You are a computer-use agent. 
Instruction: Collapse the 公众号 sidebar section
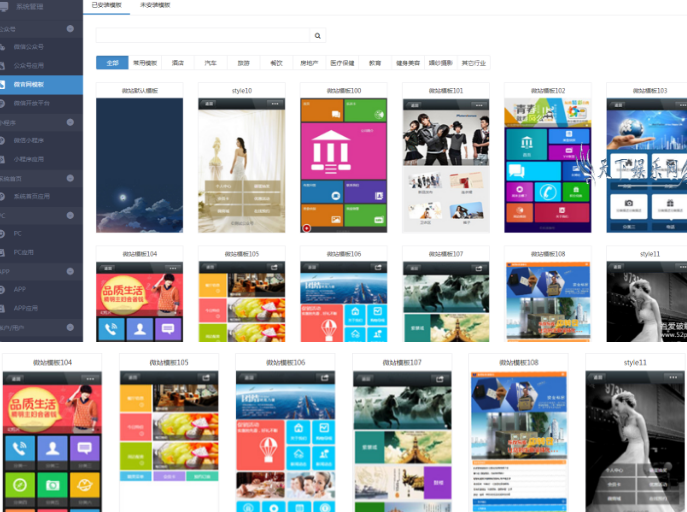tap(70, 28)
